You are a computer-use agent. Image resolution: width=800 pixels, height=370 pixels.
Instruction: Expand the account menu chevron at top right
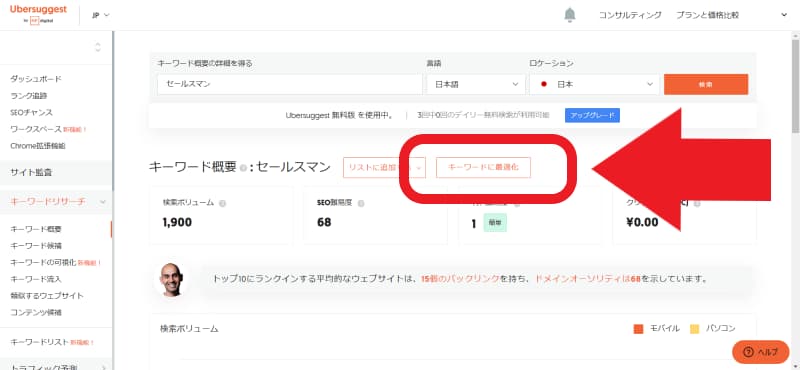[784, 15]
